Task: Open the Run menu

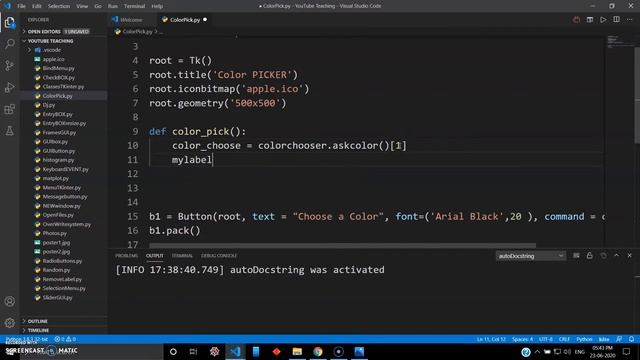Action: (x=113, y=6)
